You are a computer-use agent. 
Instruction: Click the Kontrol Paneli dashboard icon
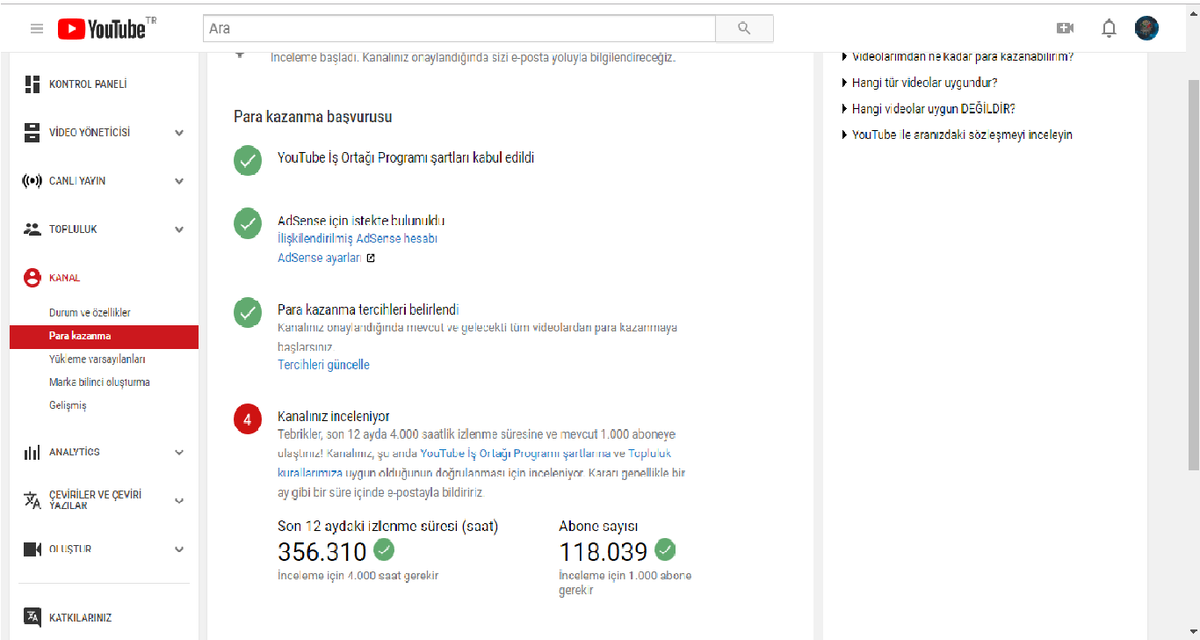coord(31,84)
